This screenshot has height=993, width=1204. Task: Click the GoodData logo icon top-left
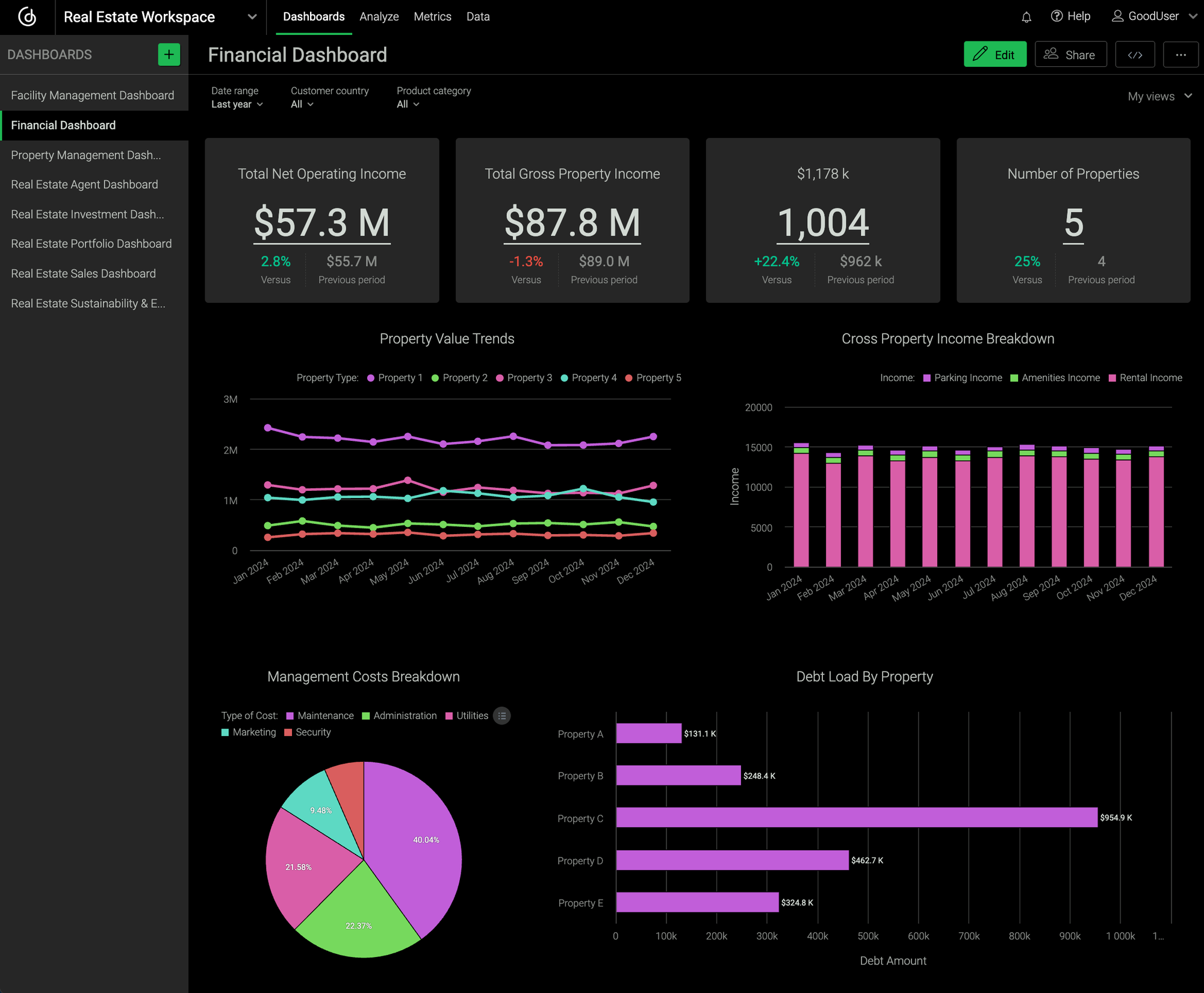coord(26,17)
